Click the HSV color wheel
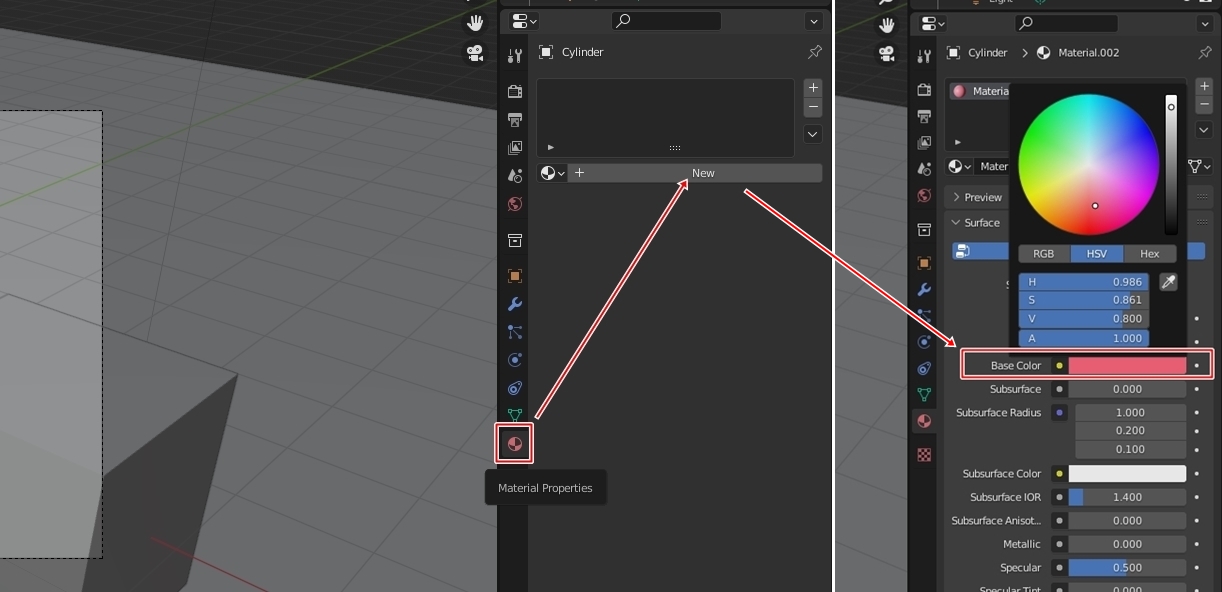The image size is (1222, 592). pyautogui.click(x=1089, y=165)
